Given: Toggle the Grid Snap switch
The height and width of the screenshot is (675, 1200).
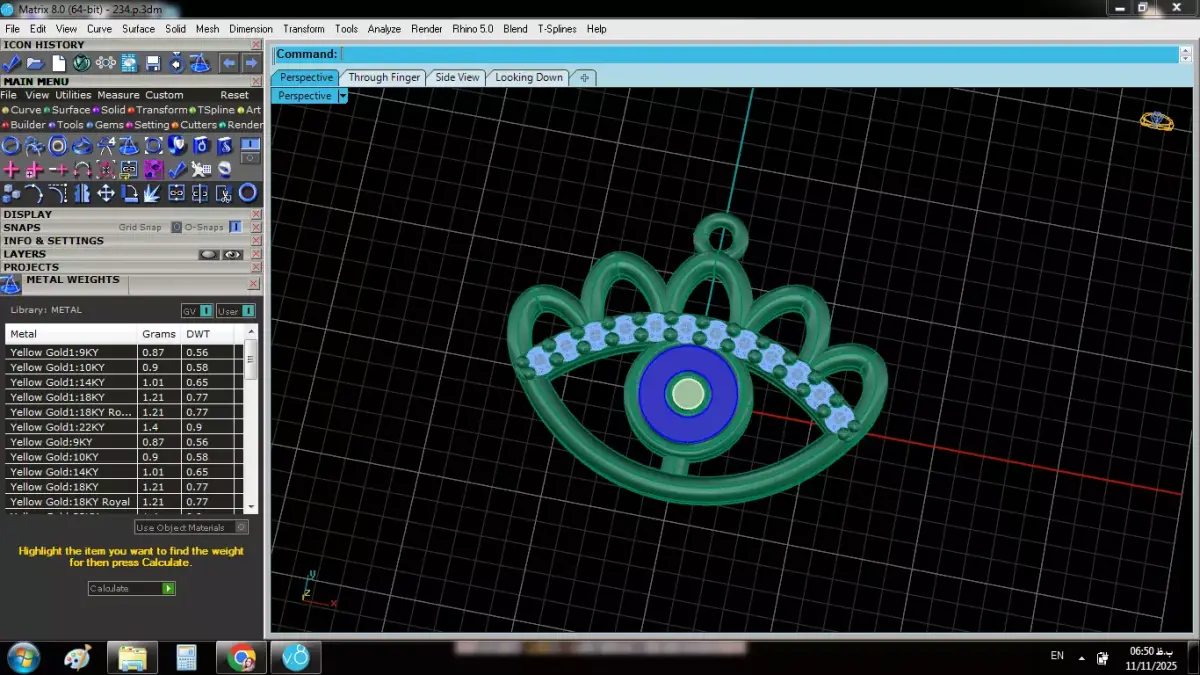Looking at the screenshot, I should 176,227.
